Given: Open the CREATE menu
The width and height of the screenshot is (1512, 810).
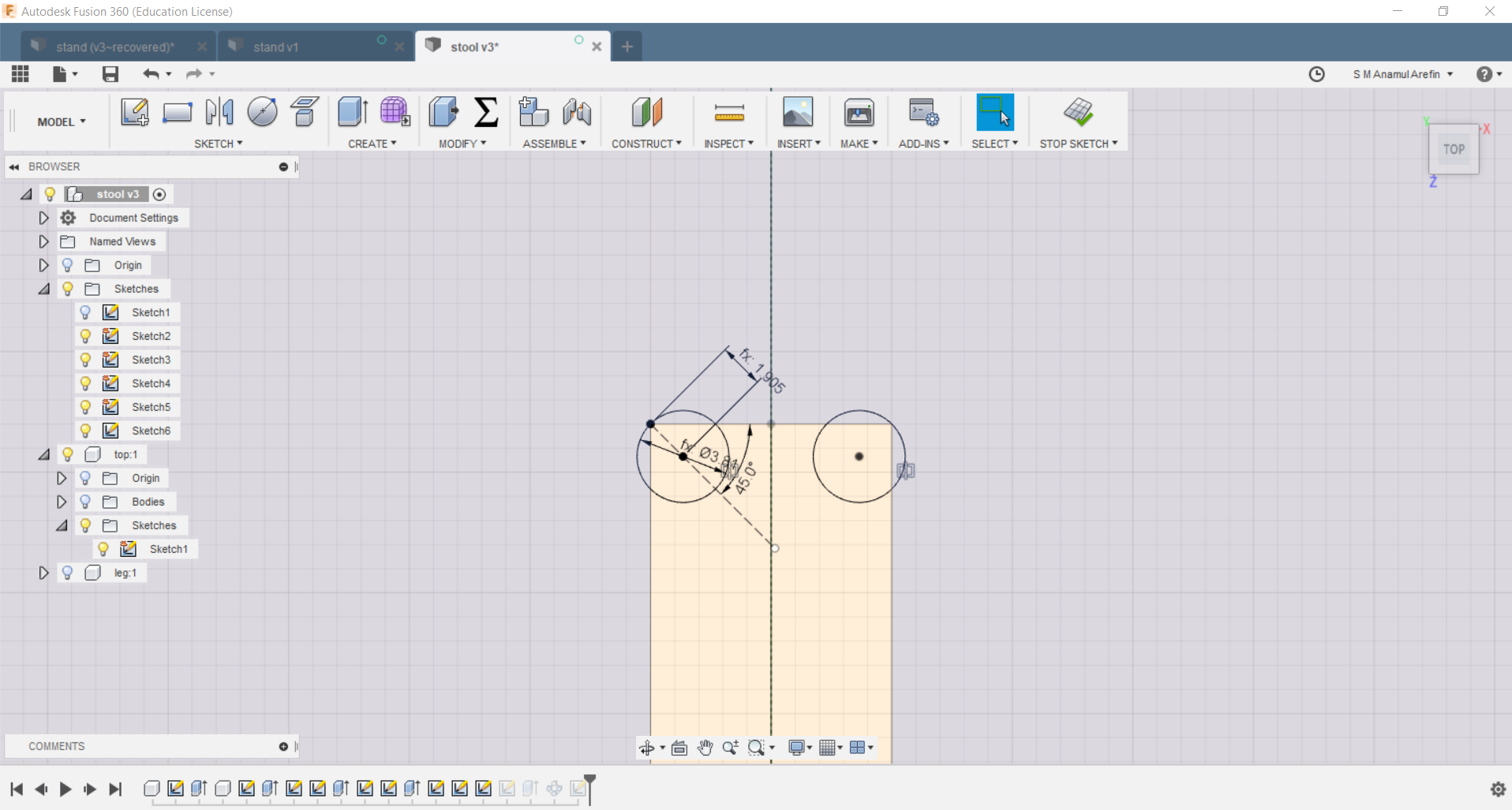Looking at the screenshot, I should [x=372, y=144].
